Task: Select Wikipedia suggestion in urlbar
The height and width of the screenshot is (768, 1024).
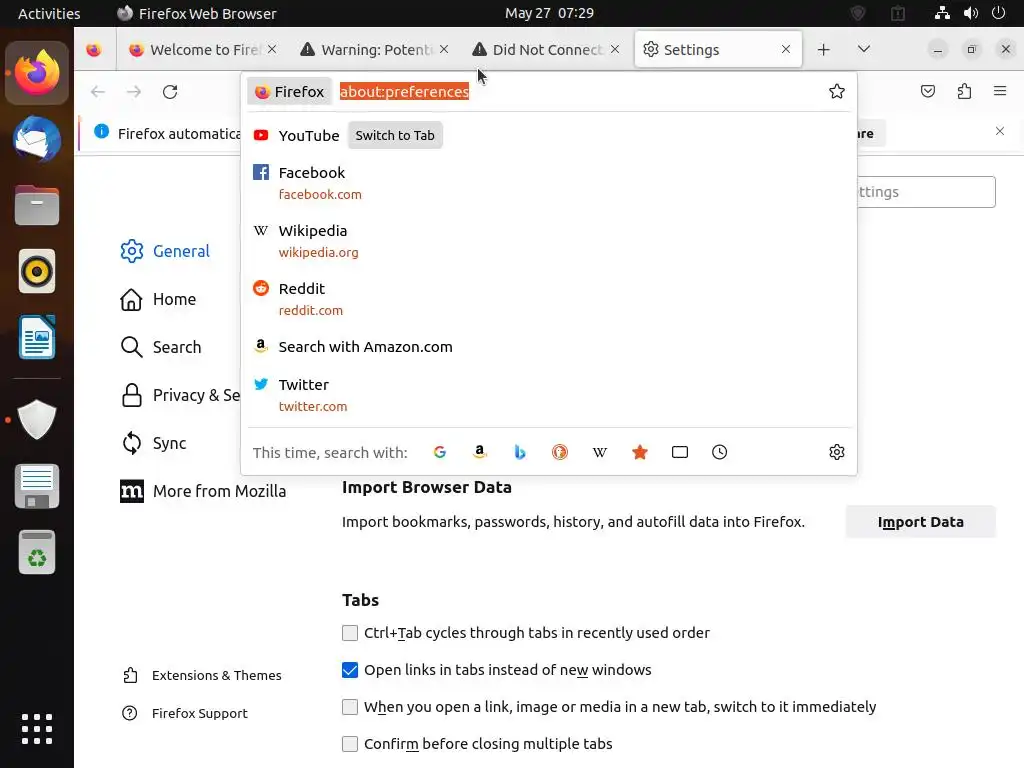Action: click(x=549, y=241)
